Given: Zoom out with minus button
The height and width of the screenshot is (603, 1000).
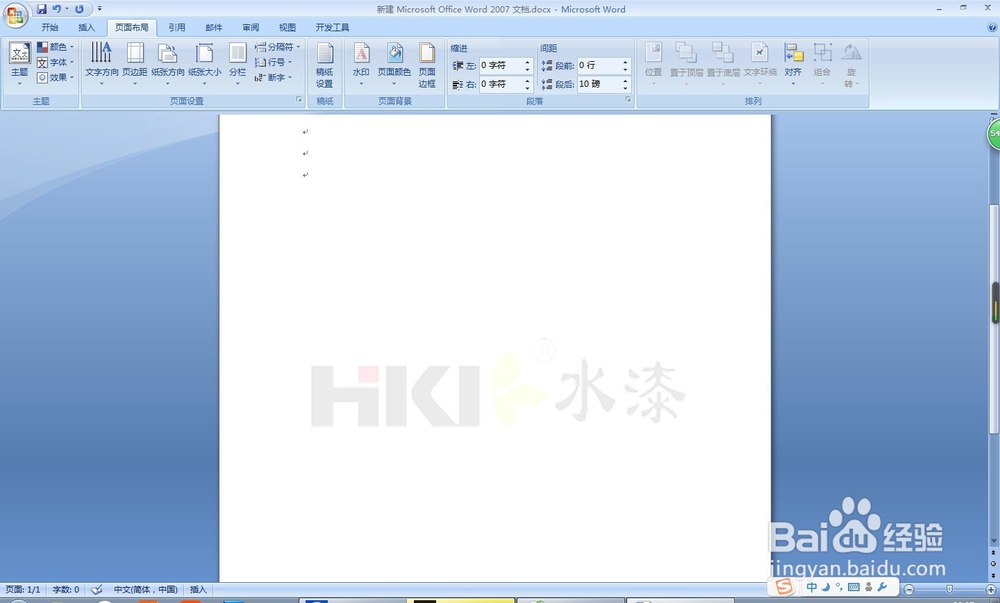Looking at the screenshot, I should [909, 590].
